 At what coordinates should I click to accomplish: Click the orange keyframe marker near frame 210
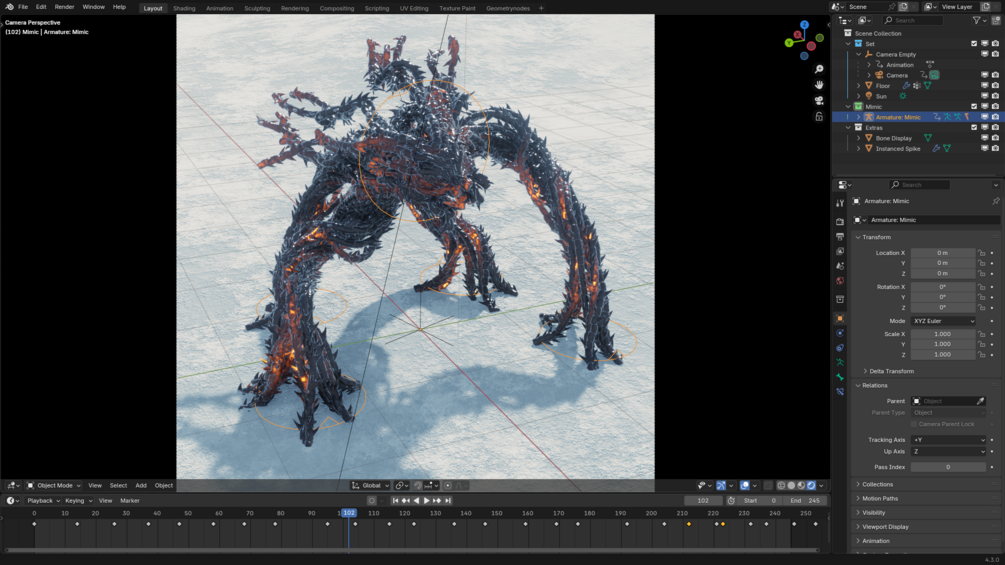click(x=689, y=524)
